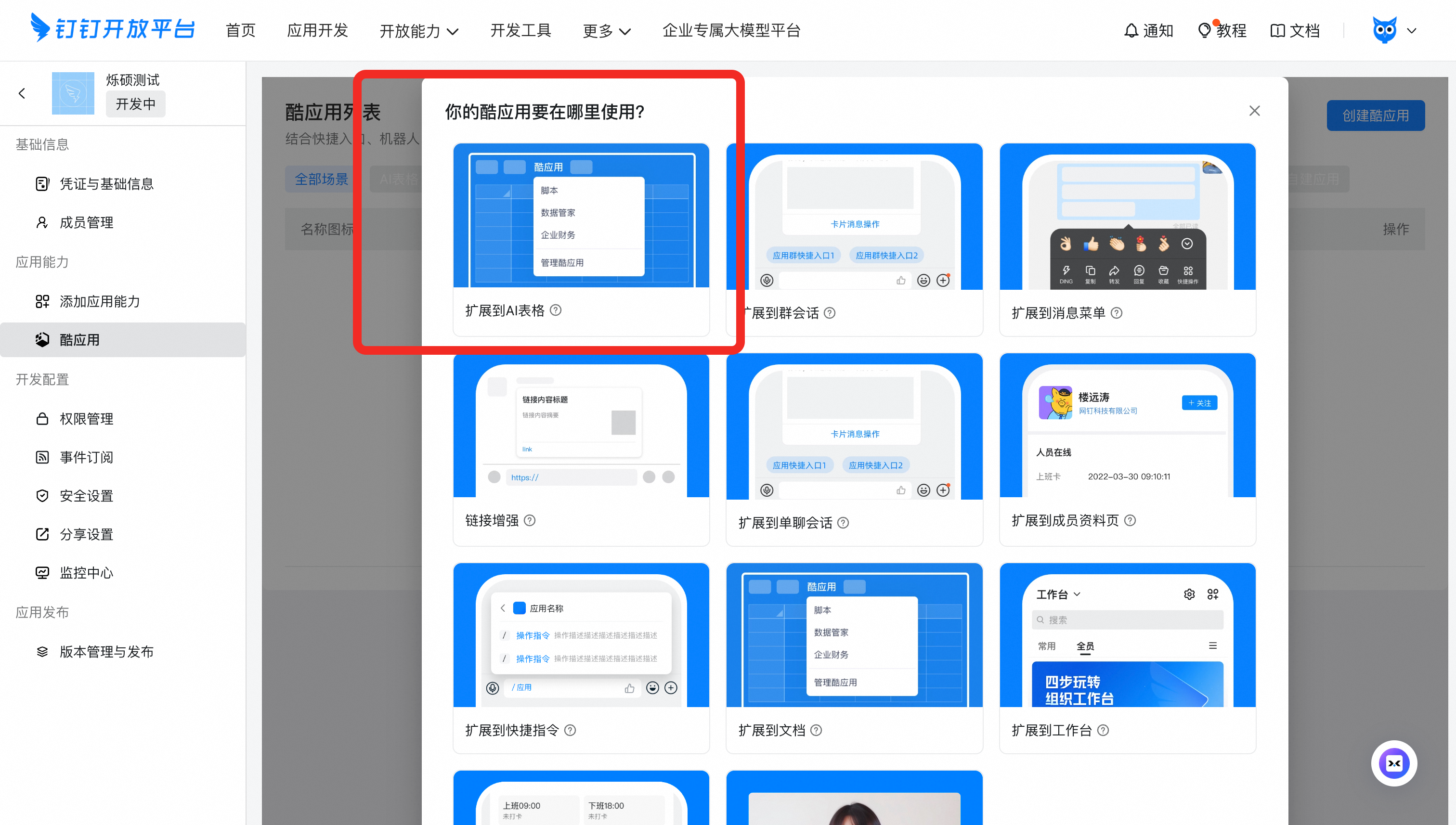The width and height of the screenshot is (1456, 825).
Task: Click the owl user avatar
Action: 1384,30
